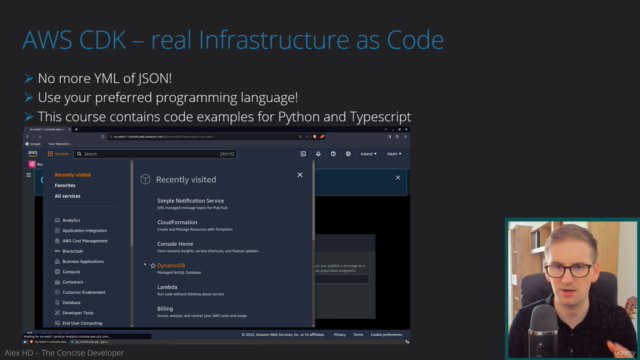The width and height of the screenshot is (640, 360).
Task: Open the account name dropdown
Action: (x=394, y=154)
